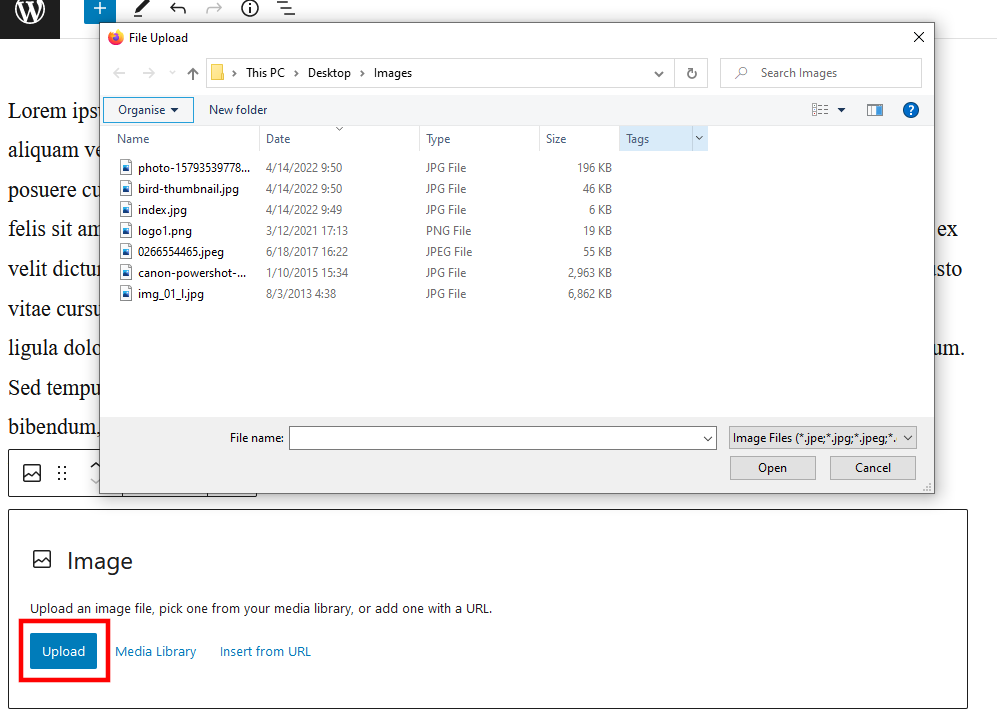This screenshot has height=725, width=997.
Task: Expand the file name combo box arrow
Action: [708, 437]
